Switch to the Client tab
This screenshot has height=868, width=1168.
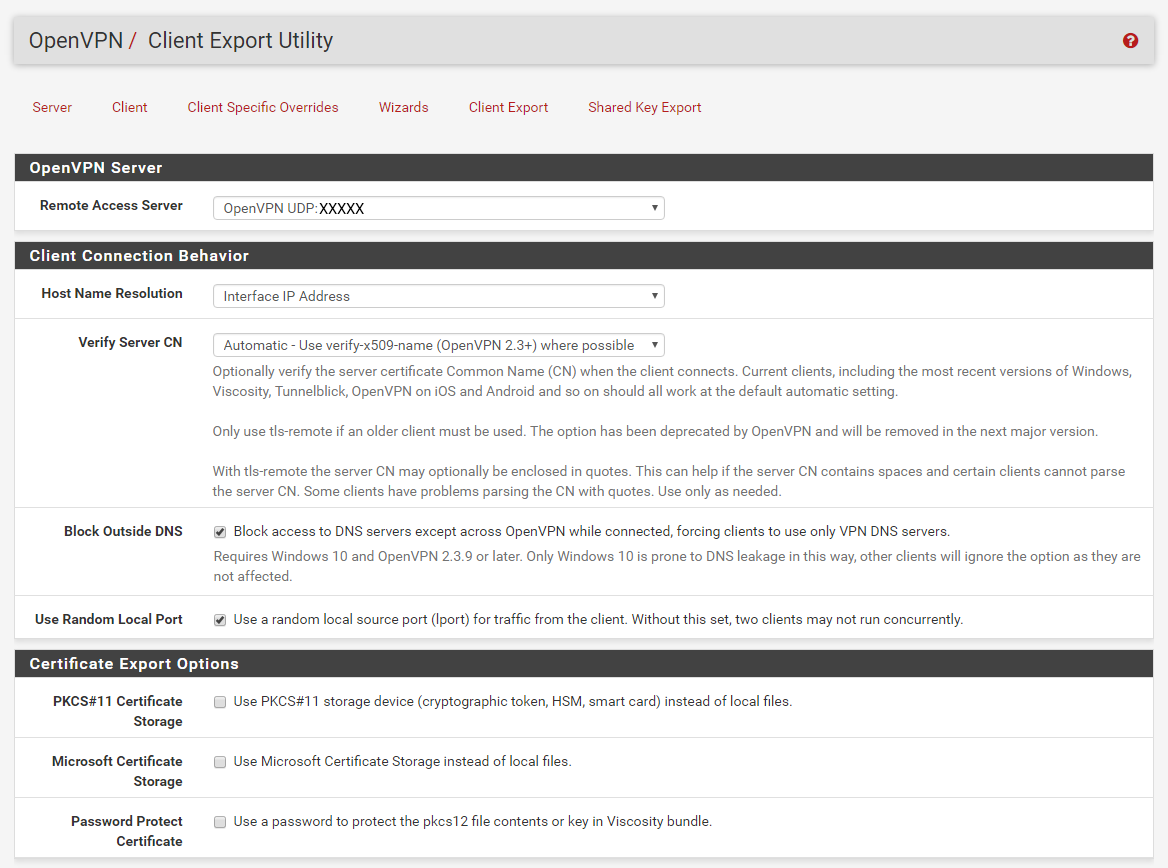tap(129, 107)
